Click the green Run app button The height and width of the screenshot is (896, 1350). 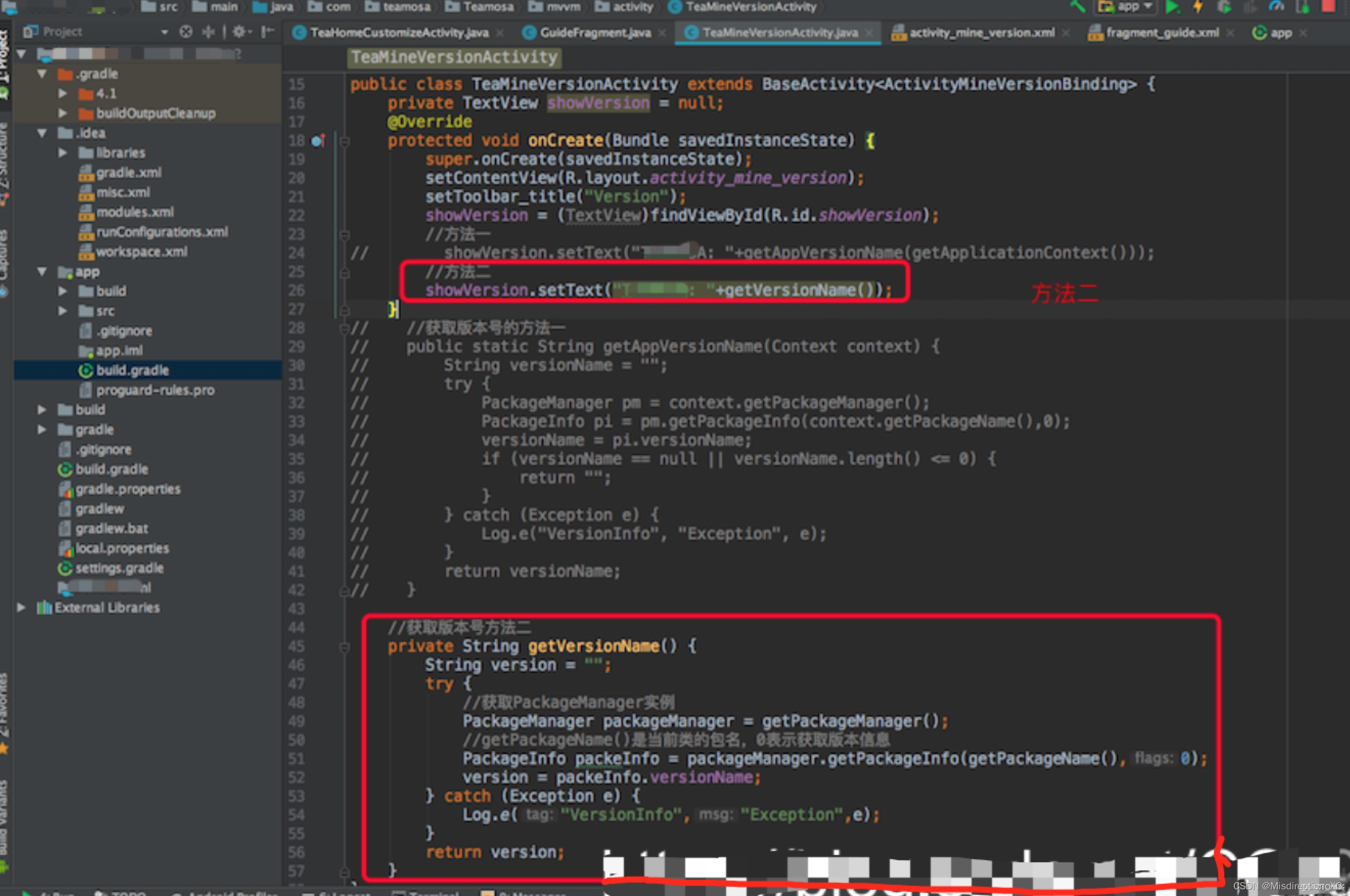pyautogui.click(x=1172, y=7)
